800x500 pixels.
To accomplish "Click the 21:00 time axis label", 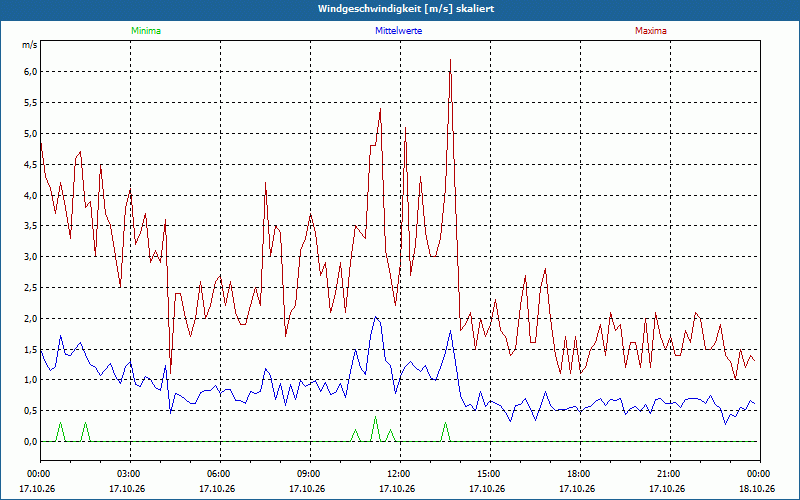I will point(670,474).
